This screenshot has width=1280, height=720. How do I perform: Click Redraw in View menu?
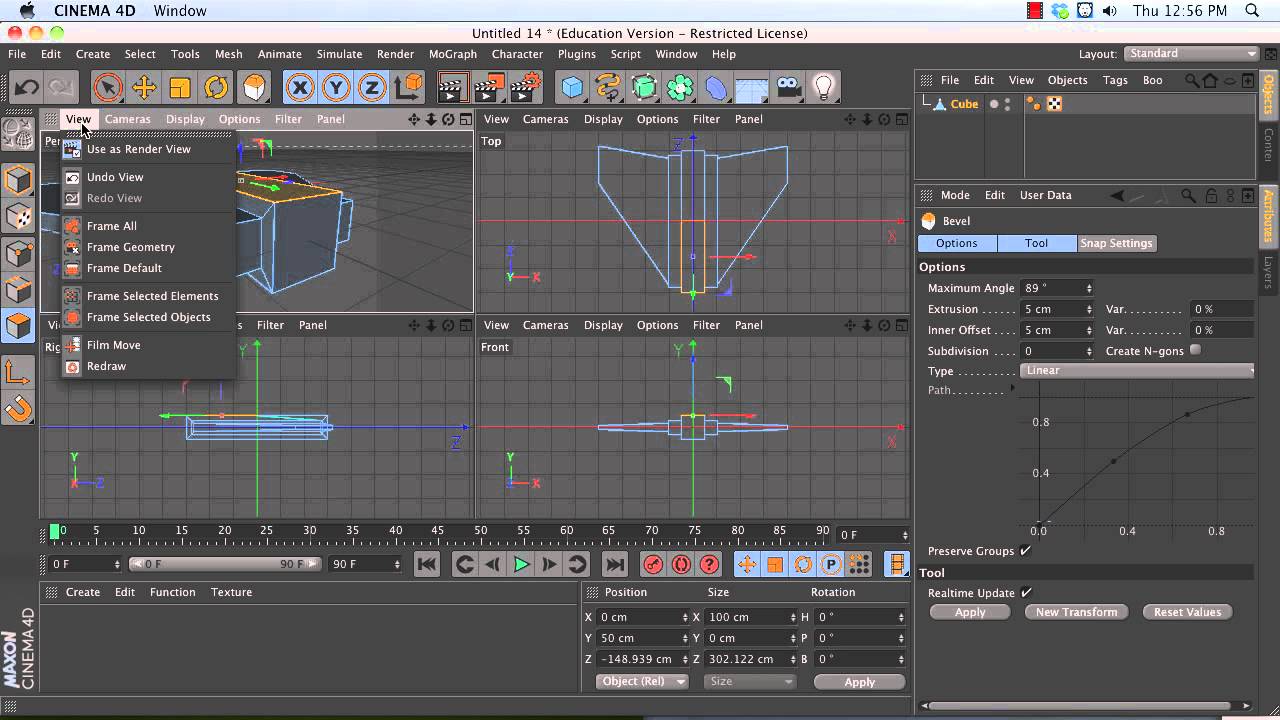tap(107, 366)
